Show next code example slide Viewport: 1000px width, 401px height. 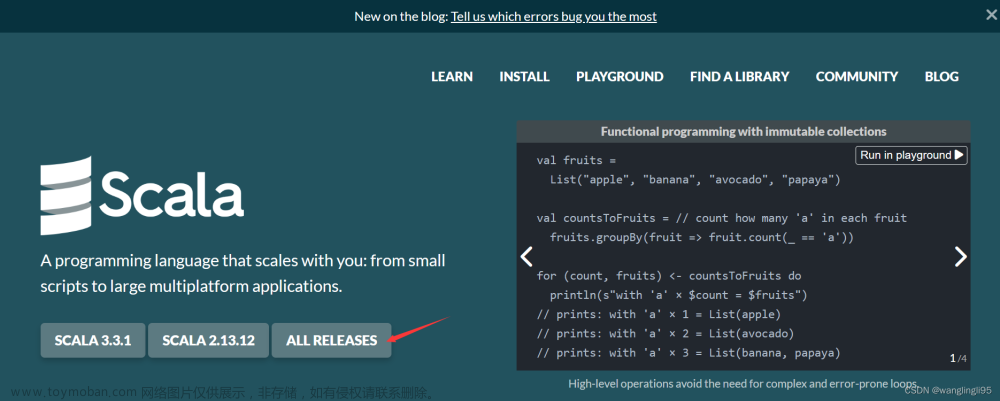[x=960, y=256]
